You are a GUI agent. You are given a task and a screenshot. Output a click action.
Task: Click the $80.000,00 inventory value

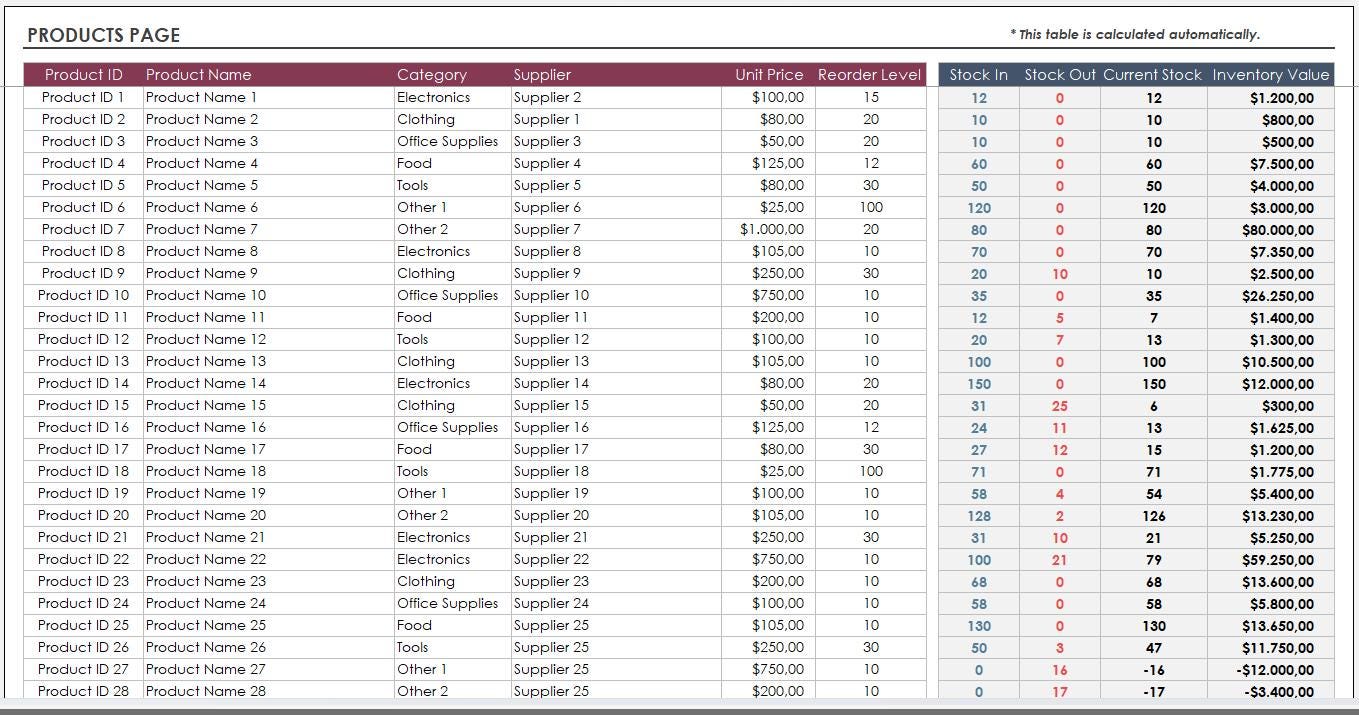tap(1270, 230)
